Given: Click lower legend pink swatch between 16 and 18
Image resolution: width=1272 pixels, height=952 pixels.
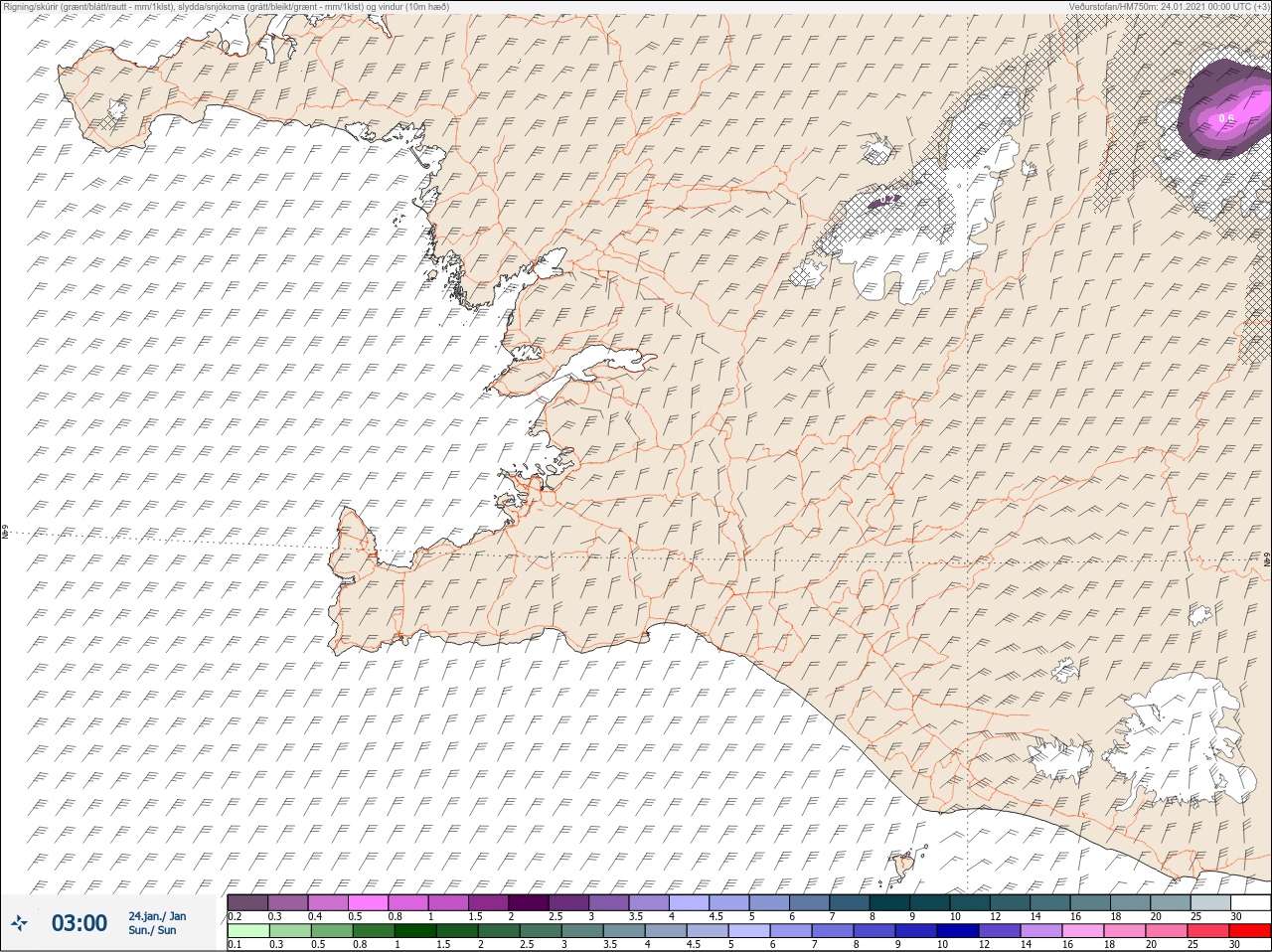Looking at the screenshot, I should pyautogui.click(x=1083, y=931).
